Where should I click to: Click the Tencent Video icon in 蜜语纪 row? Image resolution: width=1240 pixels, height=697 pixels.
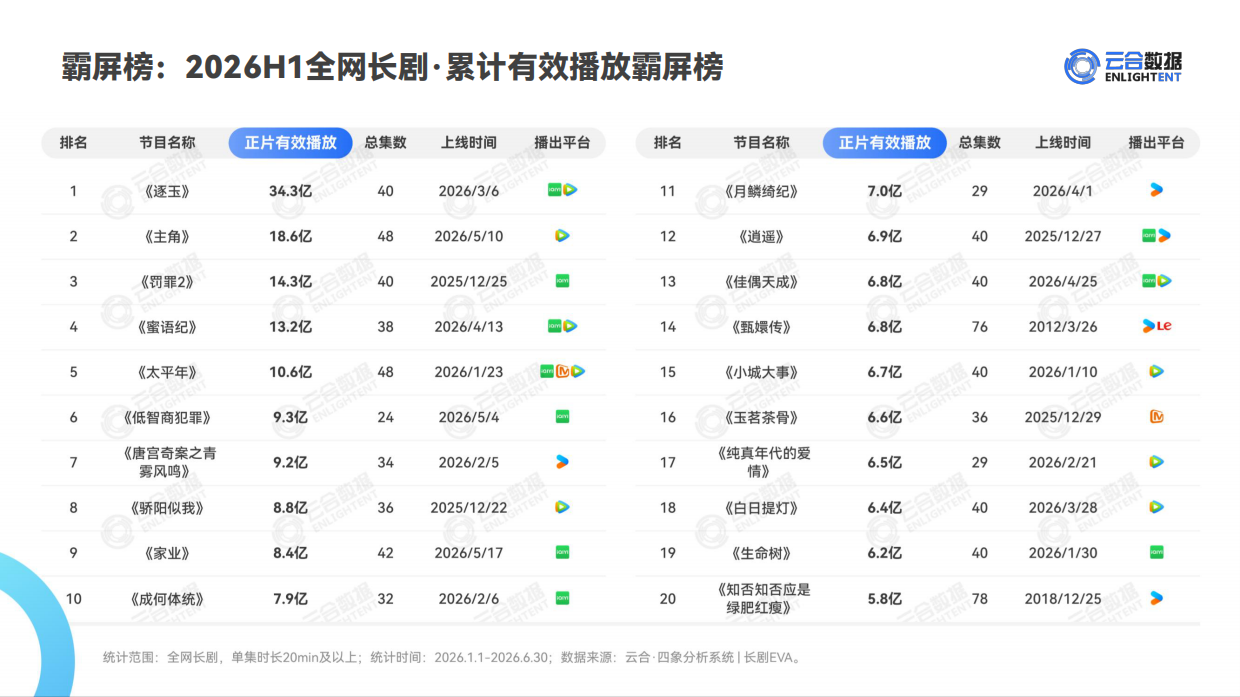(570, 326)
